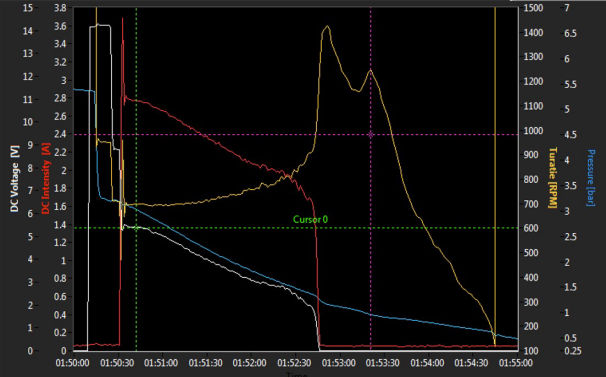
Task: Click the 3.5 value on Pressure axis
Action: (x=570, y=186)
